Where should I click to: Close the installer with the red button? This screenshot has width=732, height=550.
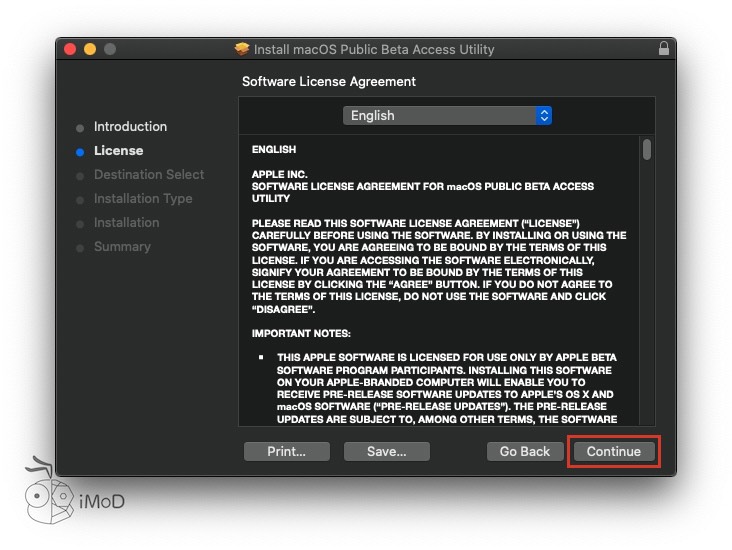70,49
